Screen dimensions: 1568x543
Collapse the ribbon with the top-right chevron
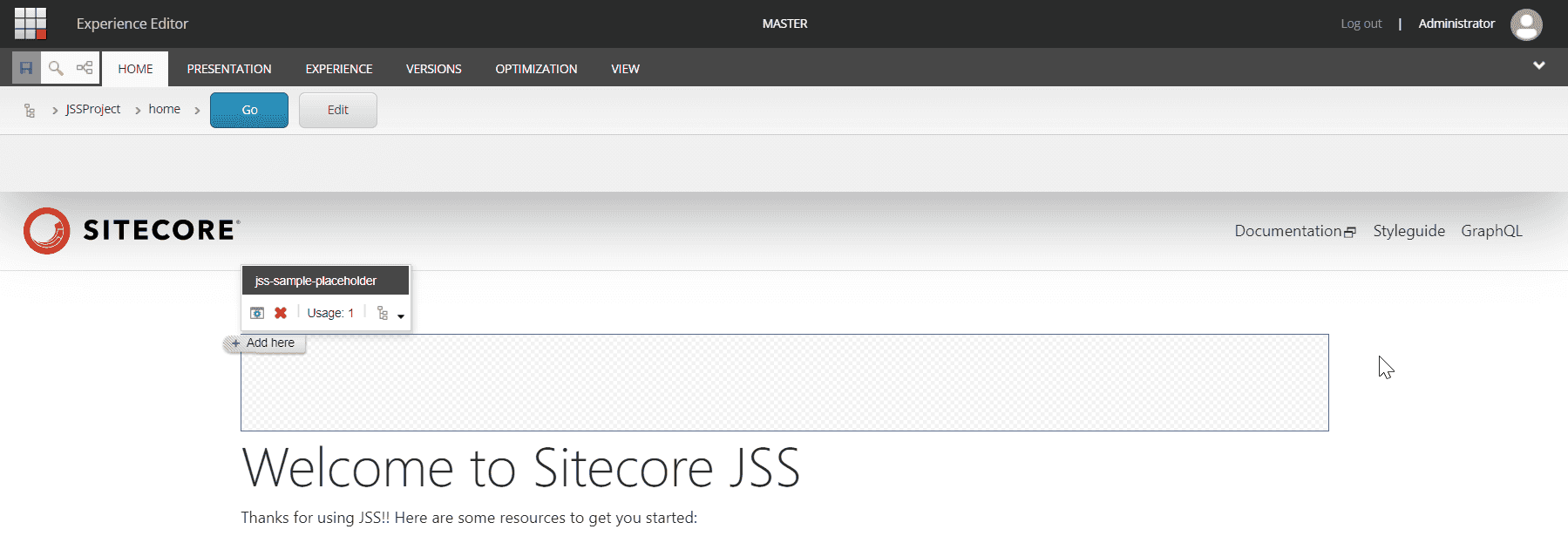1539,65
